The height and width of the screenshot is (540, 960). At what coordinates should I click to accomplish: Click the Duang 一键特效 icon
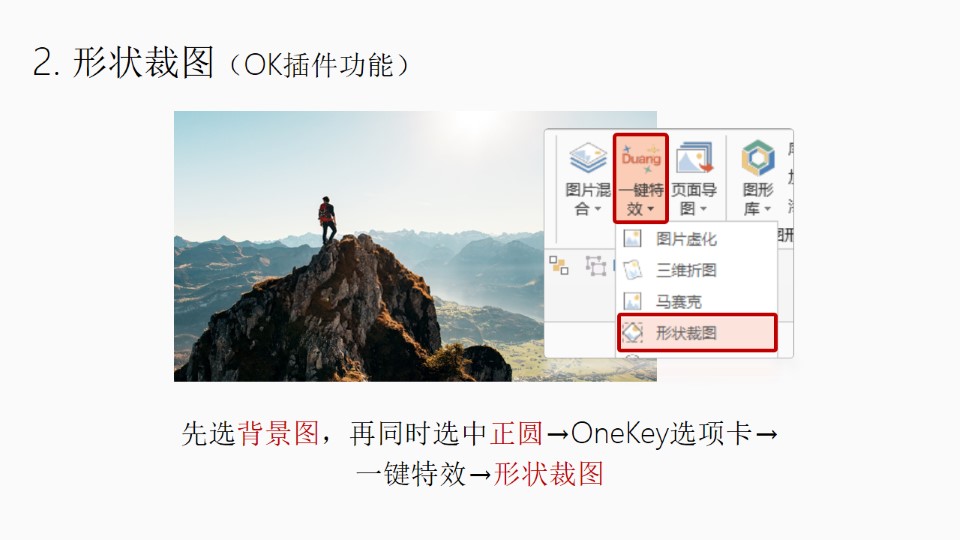[641, 159]
